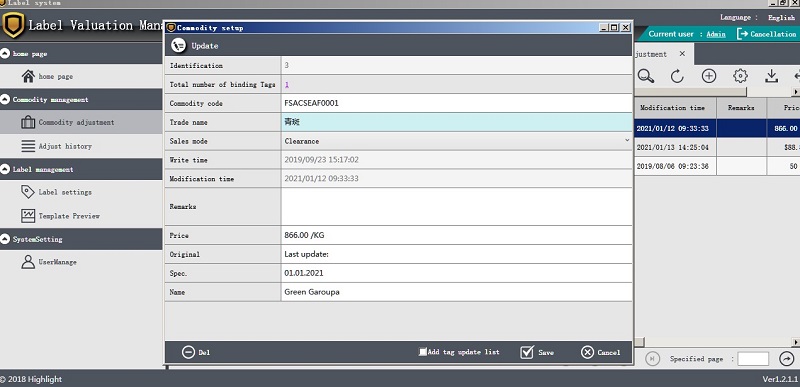The width and height of the screenshot is (800, 387).
Task: Click the Del button label
Action: (204, 352)
